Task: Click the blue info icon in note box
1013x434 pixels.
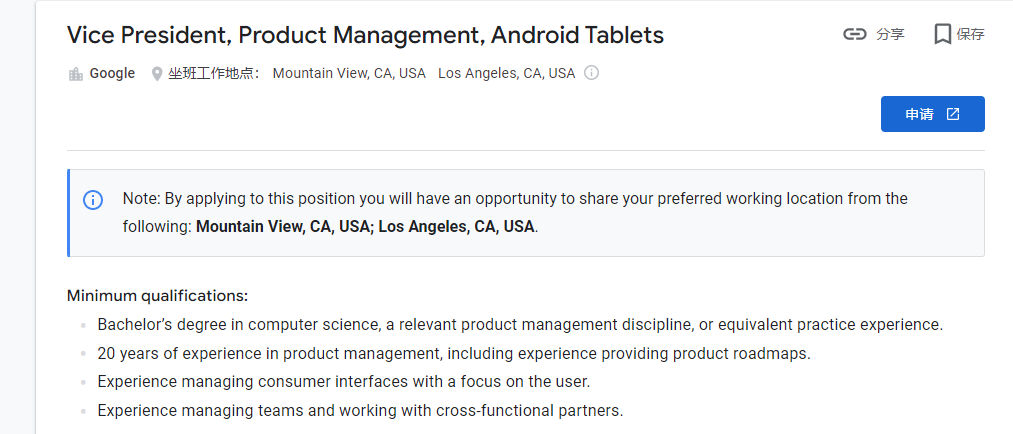Action: (92, 199)
